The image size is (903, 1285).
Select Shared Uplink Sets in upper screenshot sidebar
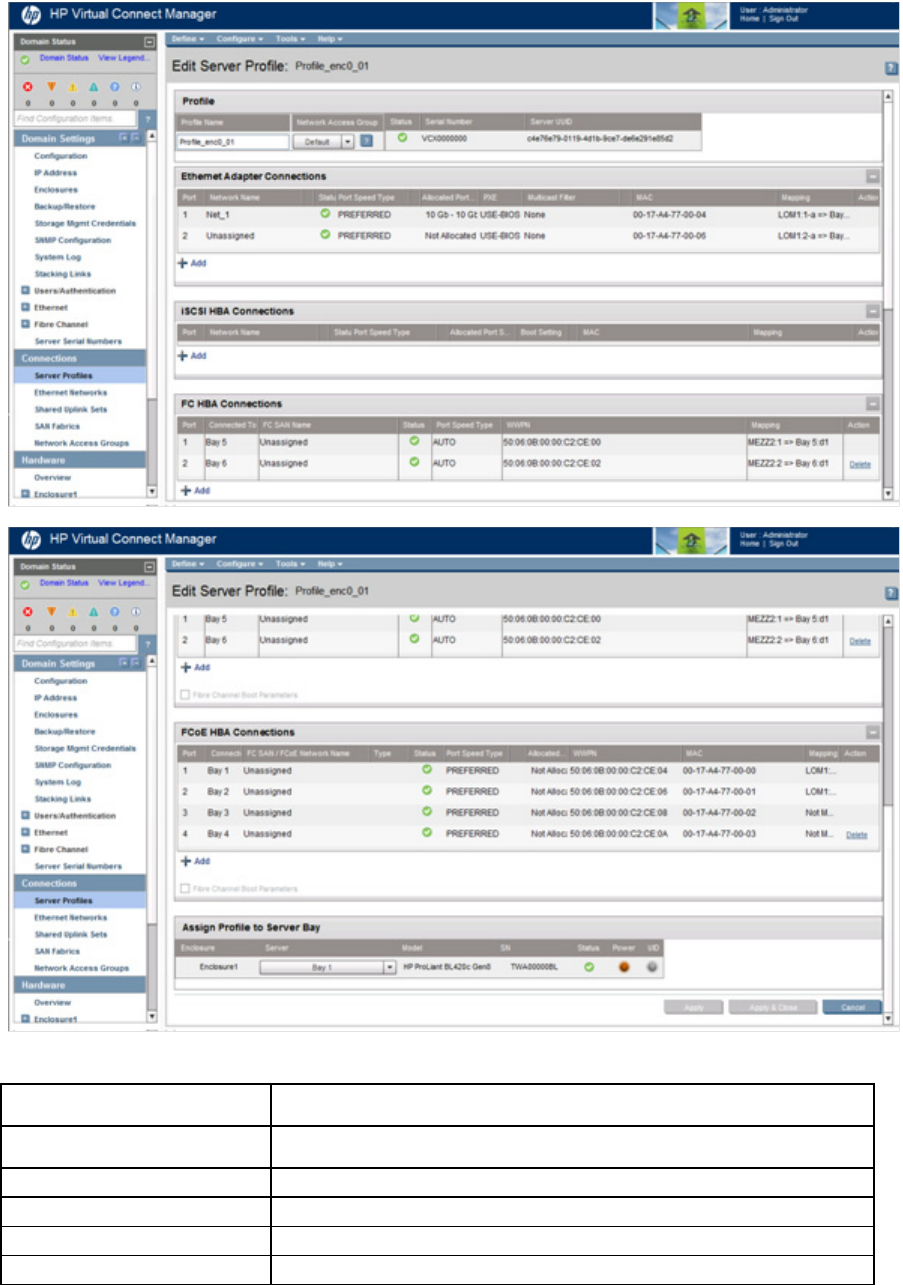tap(73, 409)
